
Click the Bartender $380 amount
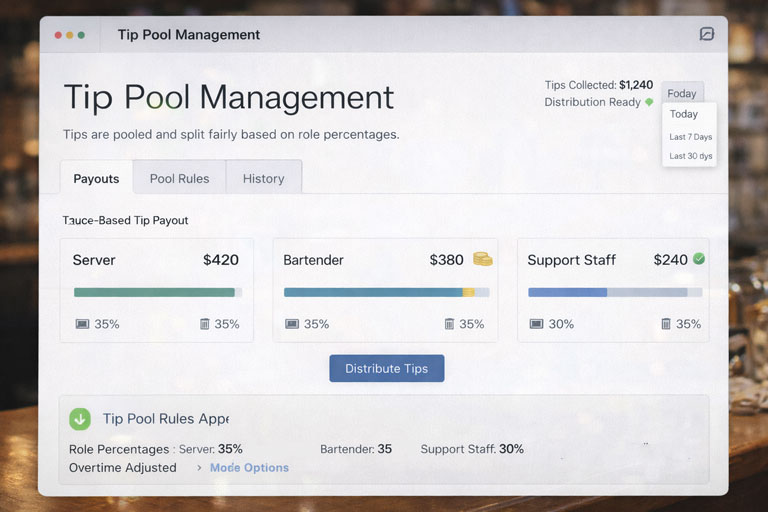446,260
